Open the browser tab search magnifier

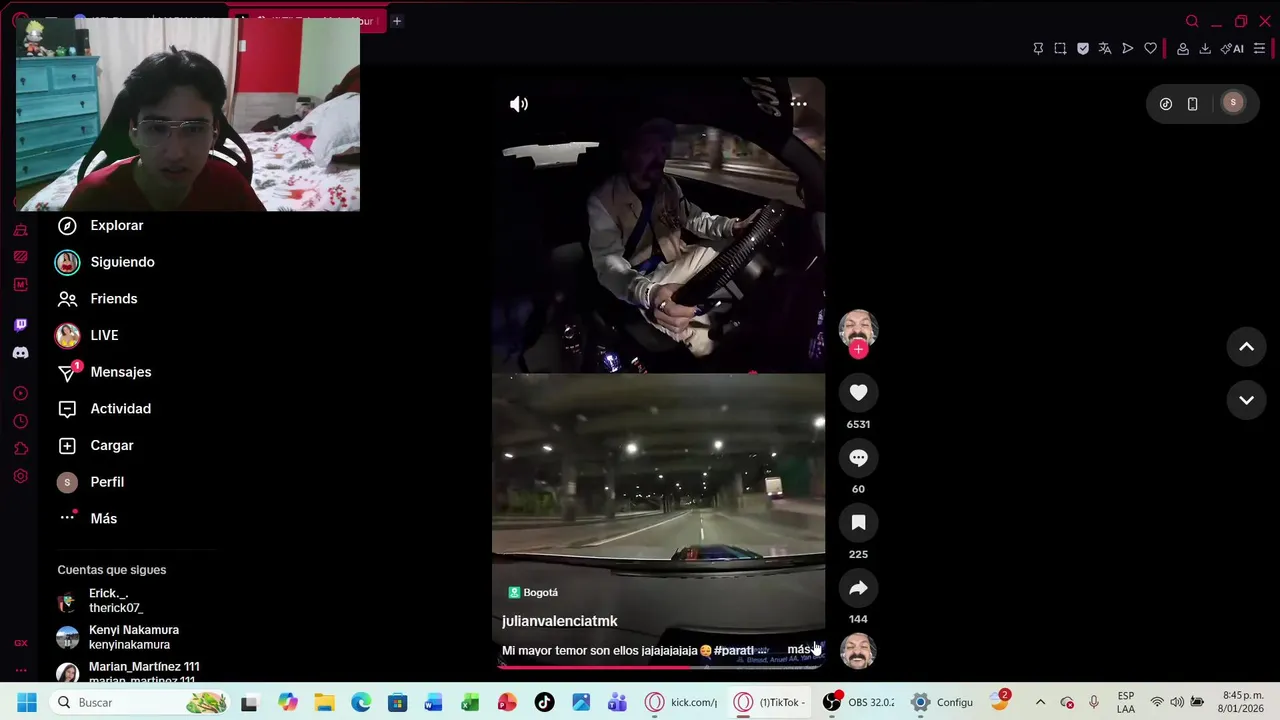click(1192, 21)
